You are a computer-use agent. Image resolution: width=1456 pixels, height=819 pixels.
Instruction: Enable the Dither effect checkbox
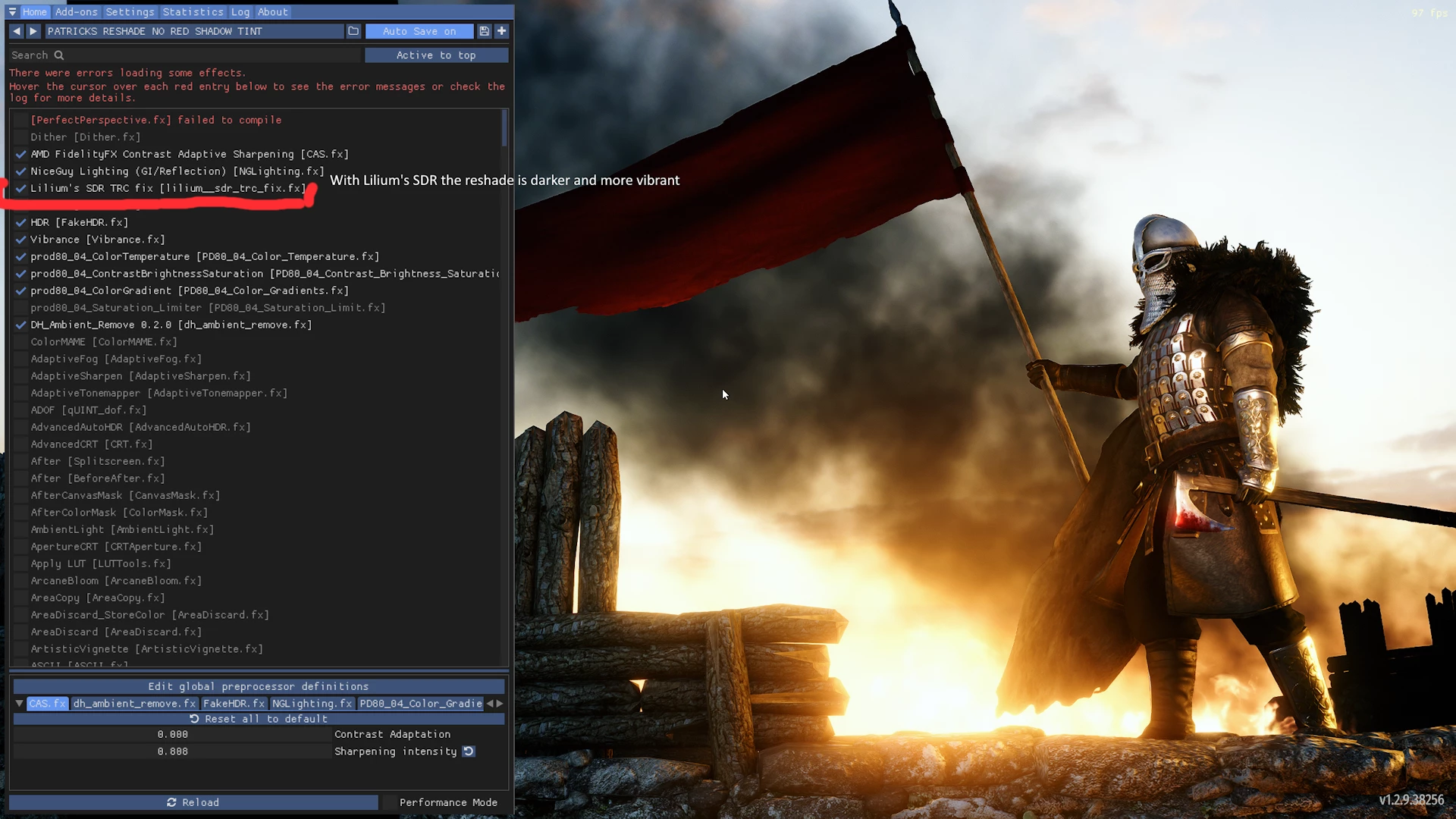pyautogui.click(x=21, y=137)
